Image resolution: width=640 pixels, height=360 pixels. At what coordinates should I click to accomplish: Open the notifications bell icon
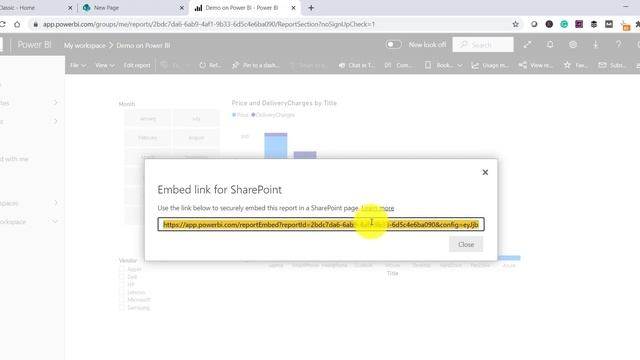[x=550, y=44]
